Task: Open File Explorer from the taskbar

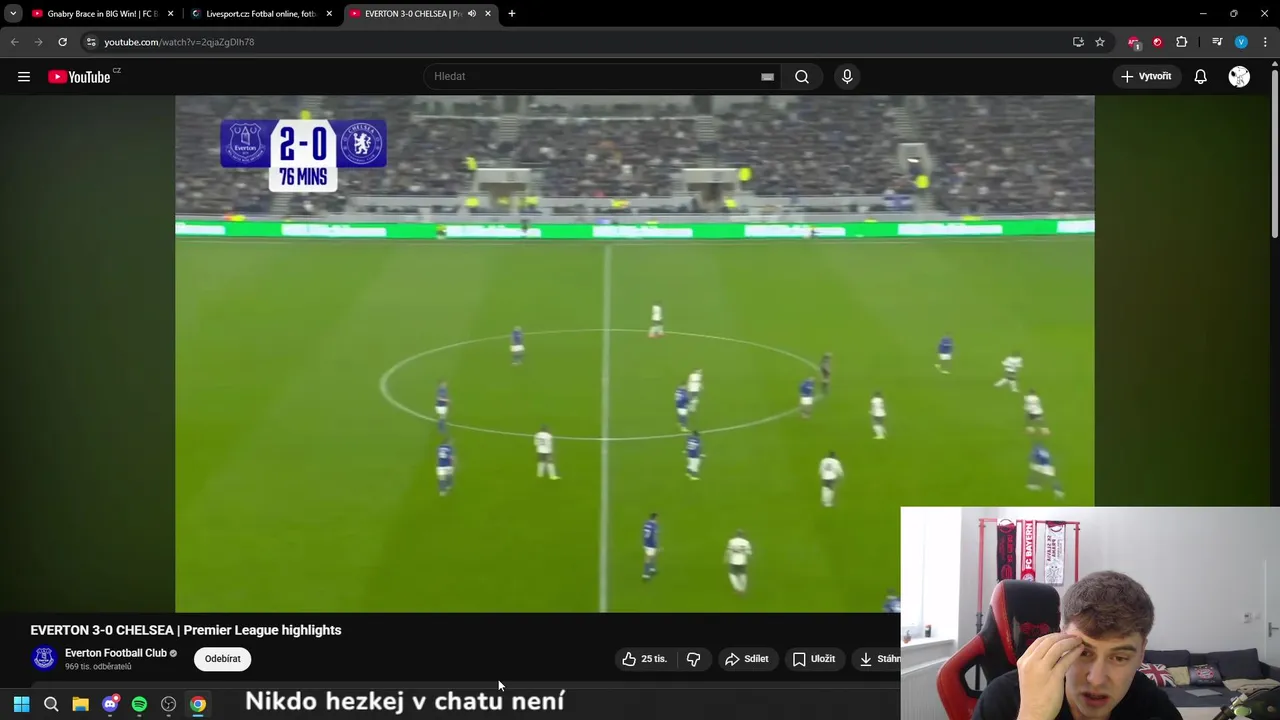Action: [80, 704]
